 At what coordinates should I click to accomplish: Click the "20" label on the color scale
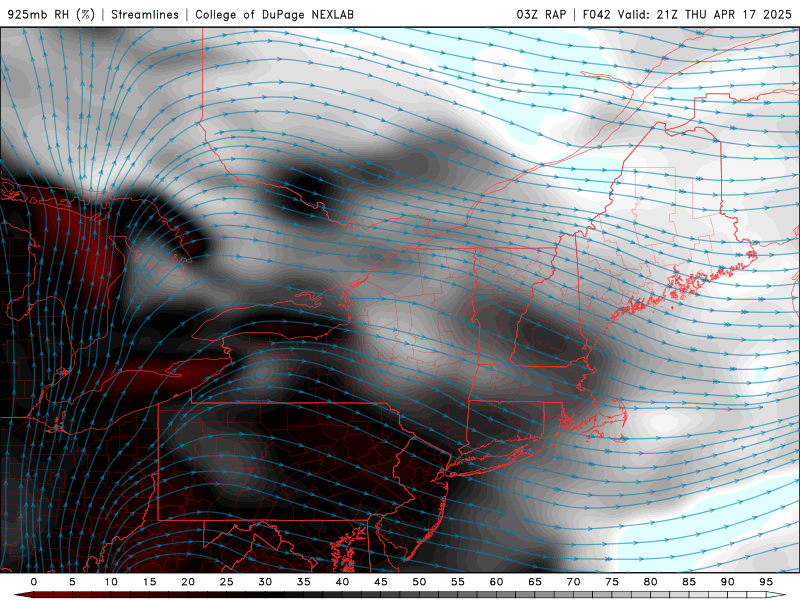pos(188,582)
